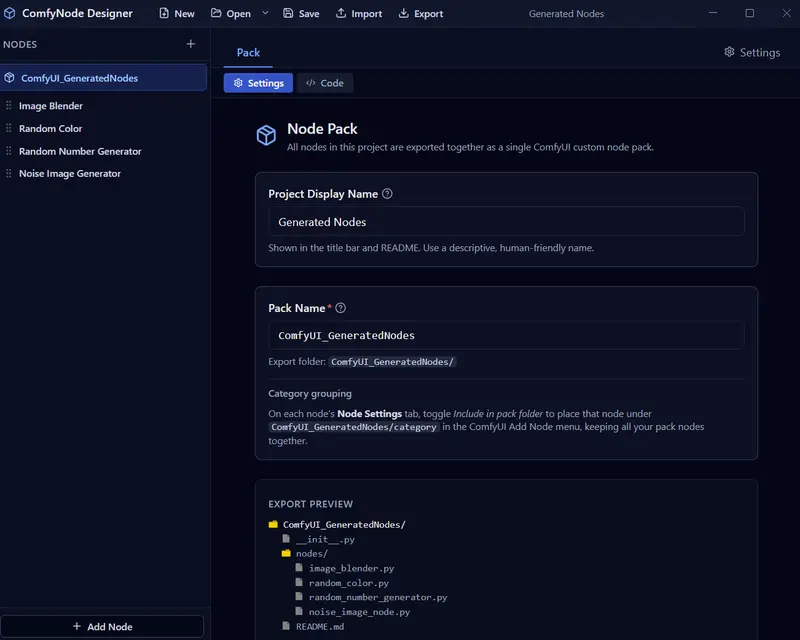Click the drag handle beside Random Color
800x640 pixels.
point(9,129)
